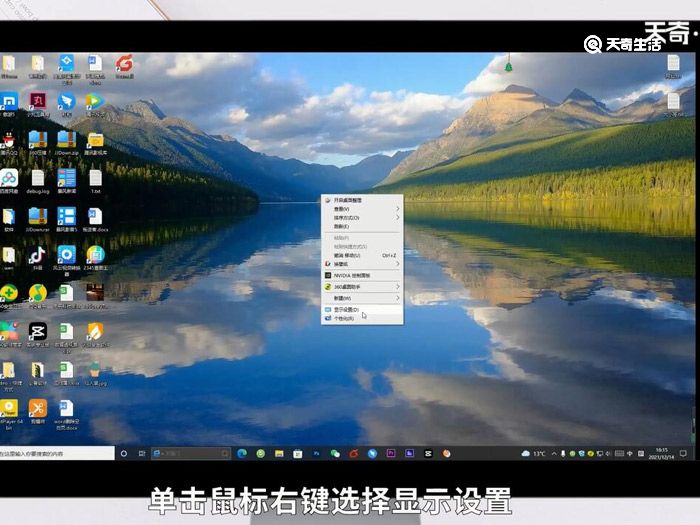This screenshot has height=525, width=700.
Task: Switch the 中 input method indicator
Action: click(x=630, y=454)
